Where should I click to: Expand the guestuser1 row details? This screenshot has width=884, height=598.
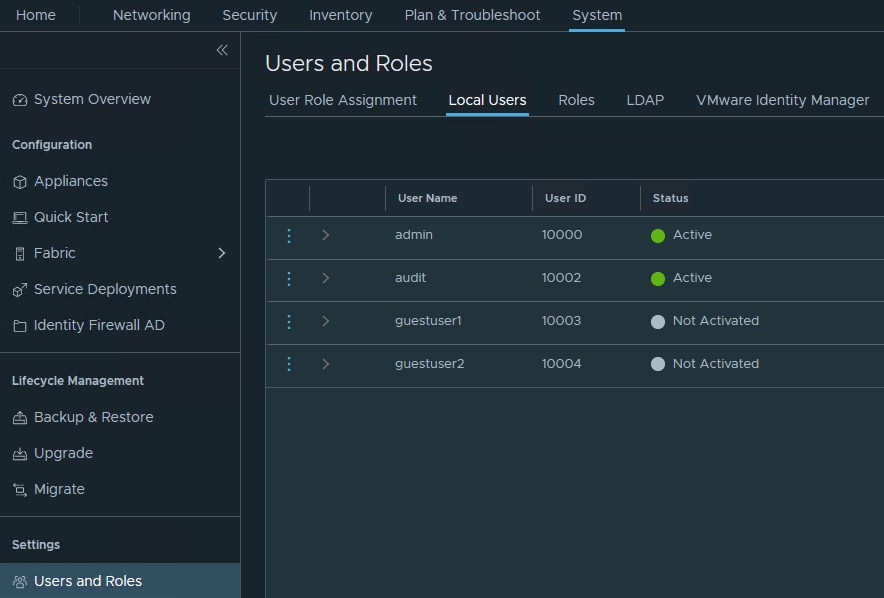click(x=326, y=321)
